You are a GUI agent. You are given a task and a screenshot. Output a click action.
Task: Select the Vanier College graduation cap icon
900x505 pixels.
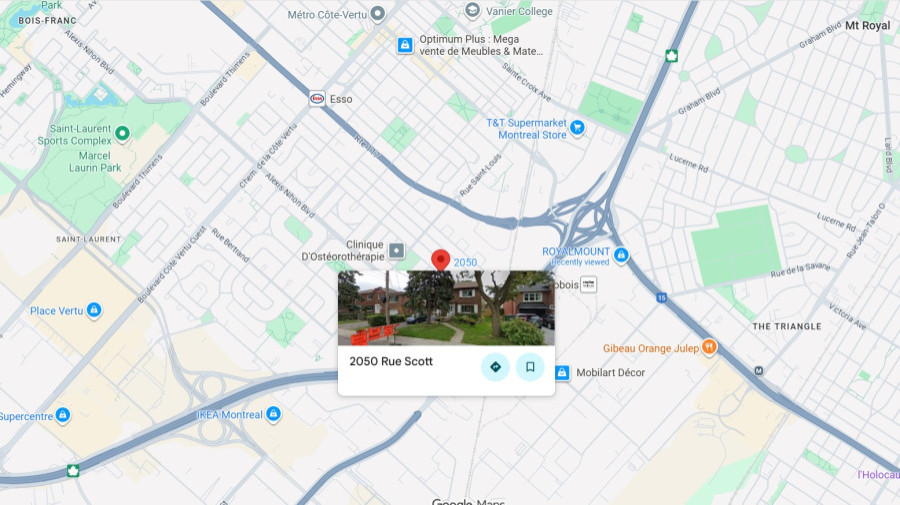472,10
